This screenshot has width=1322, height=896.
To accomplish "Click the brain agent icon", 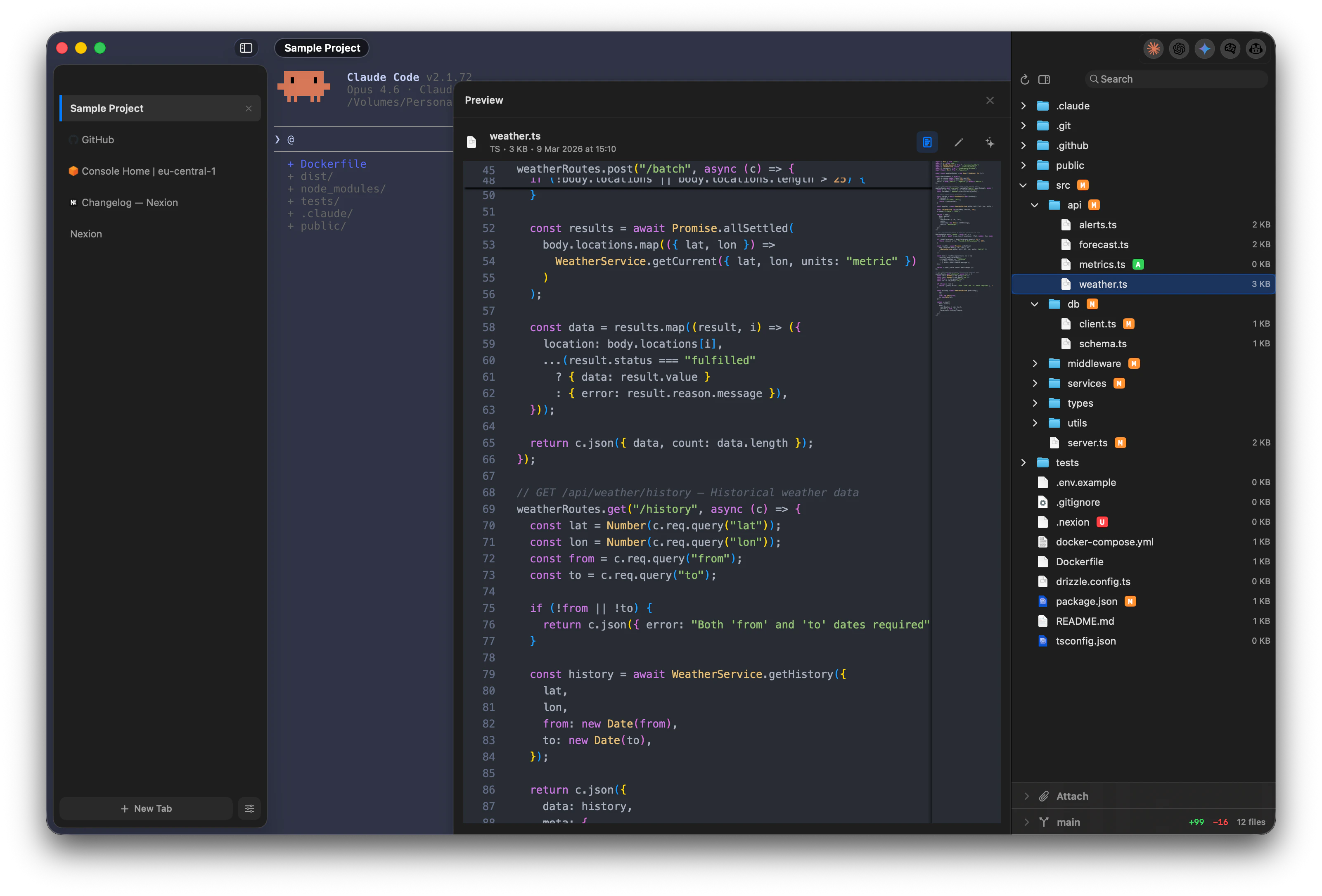I will [1230, 49].
